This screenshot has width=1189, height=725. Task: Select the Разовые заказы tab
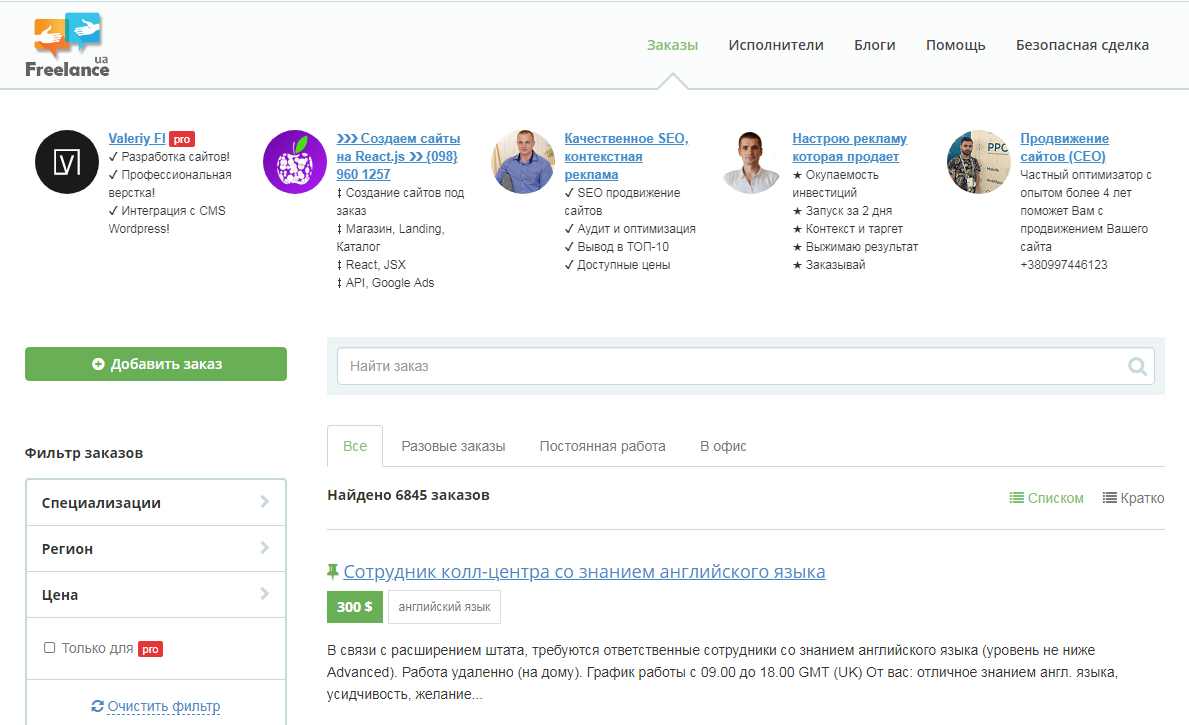(x=453, y=447)
